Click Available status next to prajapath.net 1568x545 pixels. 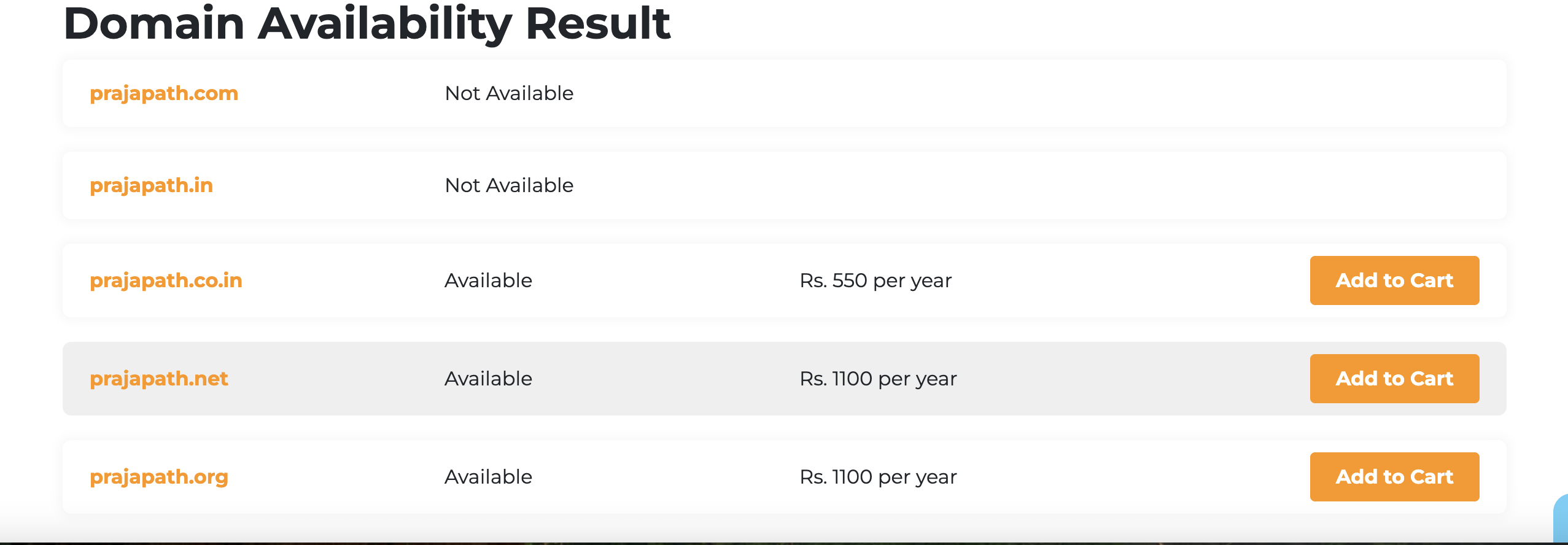tap(488, 379)
